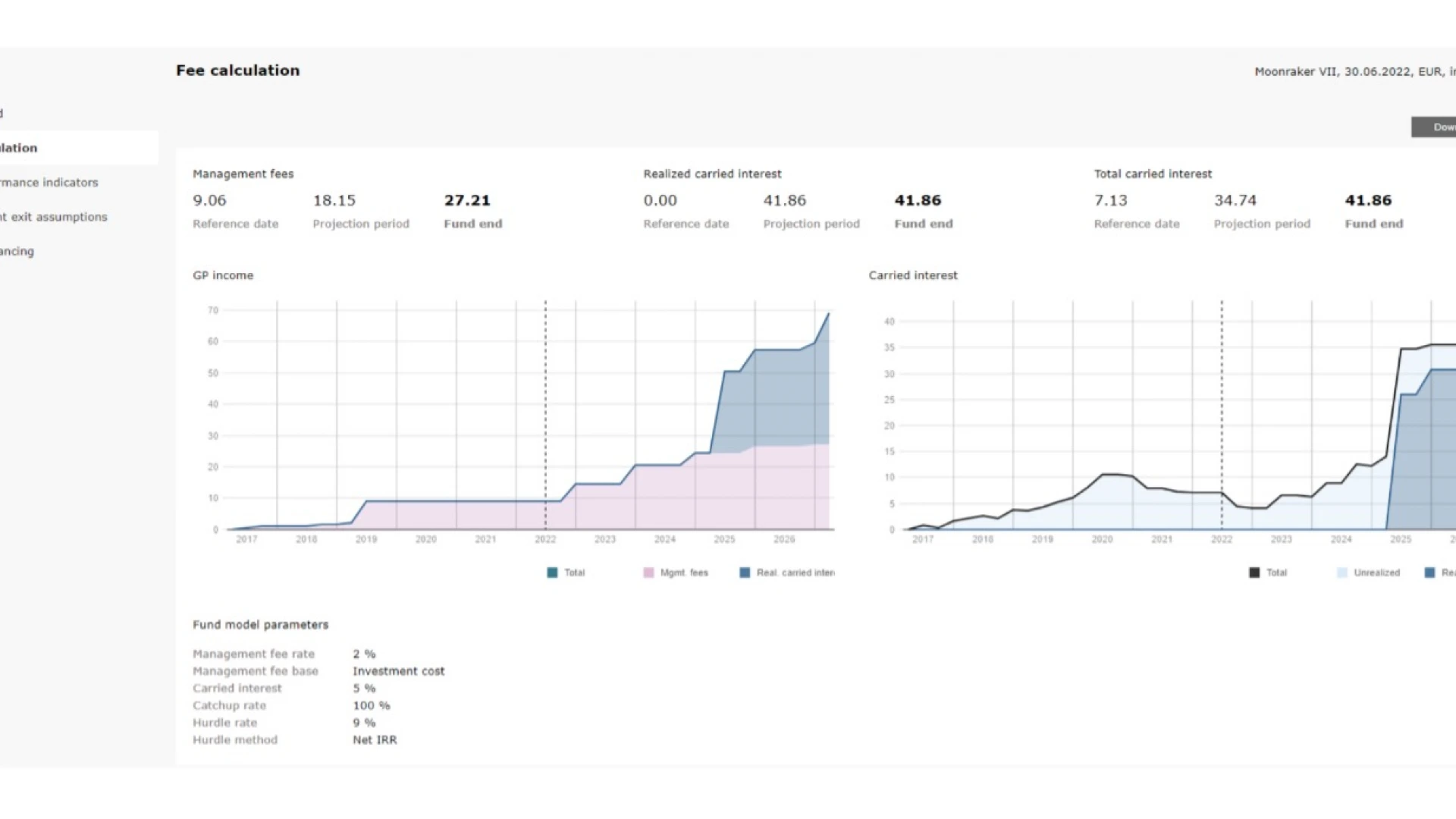Viewport: 1456px width, 819px height.
Task: Click the Realized carried interest projection value 41.86
Action: 784,201
